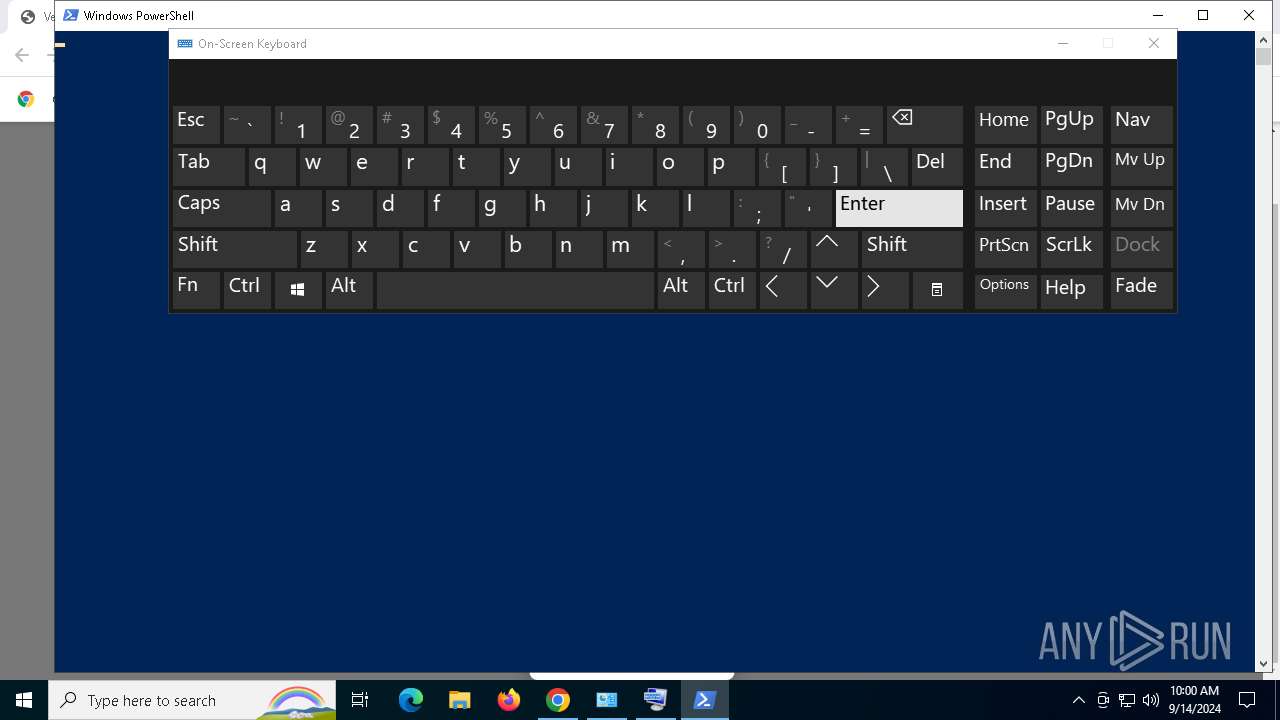The height and width of the screenshot is (720, 1280).
Task: Tap the Esc key
Action: 196,125
